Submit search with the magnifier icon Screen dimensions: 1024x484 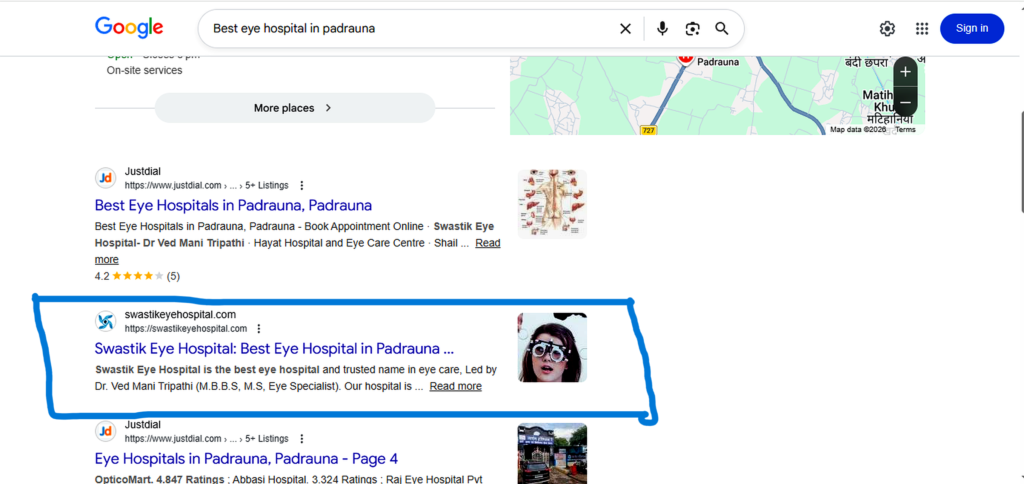[x=722, y=28]
